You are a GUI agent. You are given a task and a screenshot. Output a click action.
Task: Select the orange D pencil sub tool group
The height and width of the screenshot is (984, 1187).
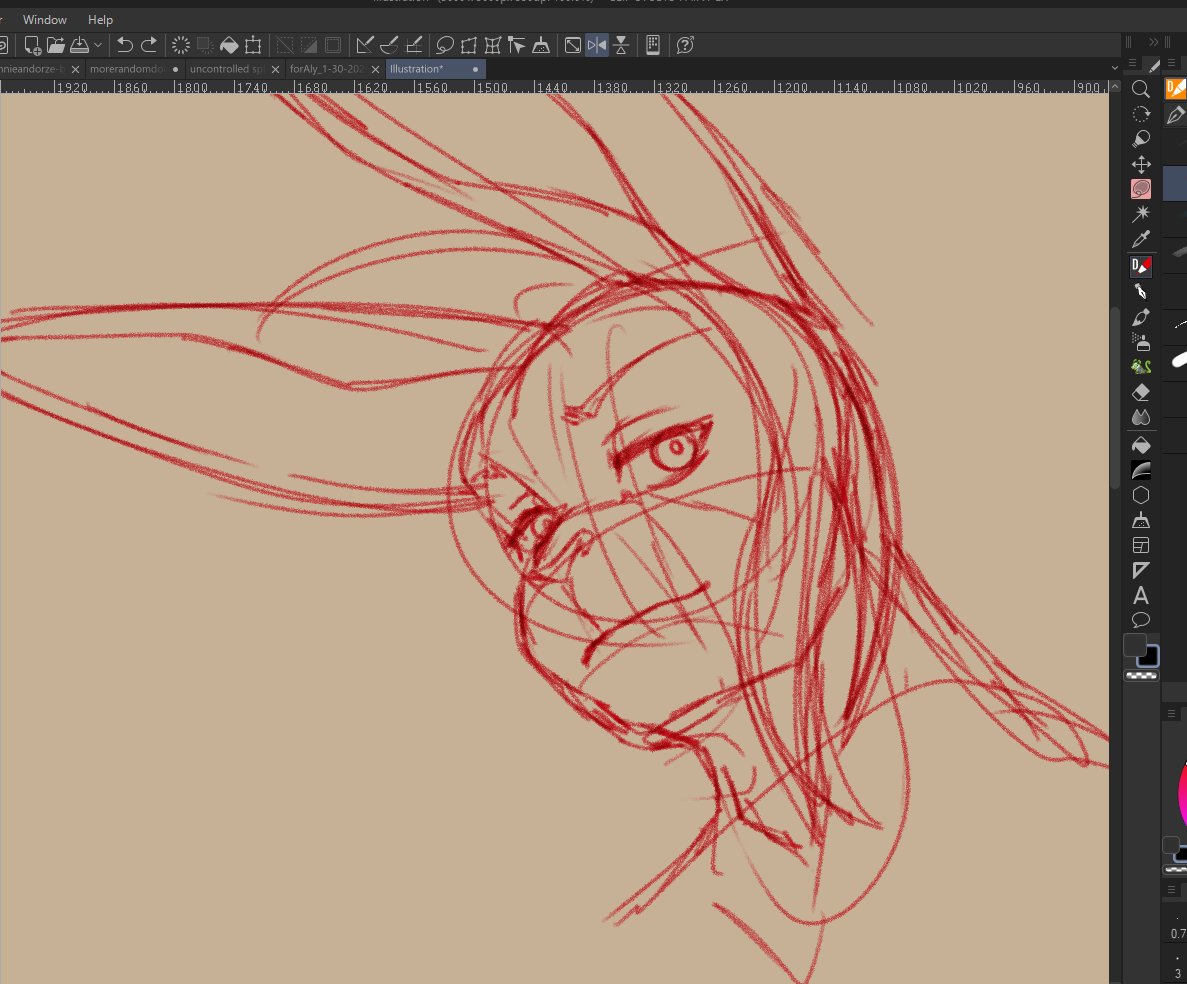1176,89
